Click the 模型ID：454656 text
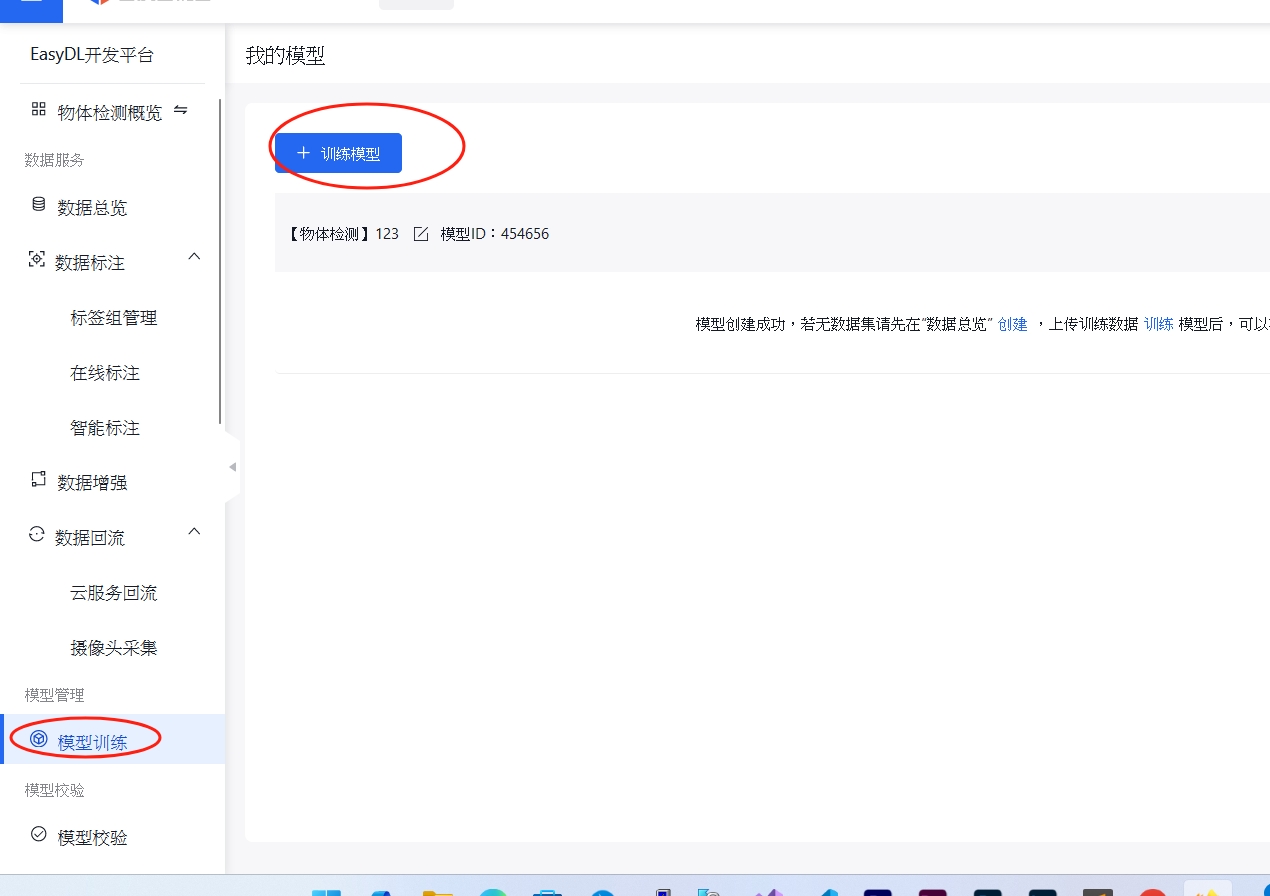 (495, 234)
